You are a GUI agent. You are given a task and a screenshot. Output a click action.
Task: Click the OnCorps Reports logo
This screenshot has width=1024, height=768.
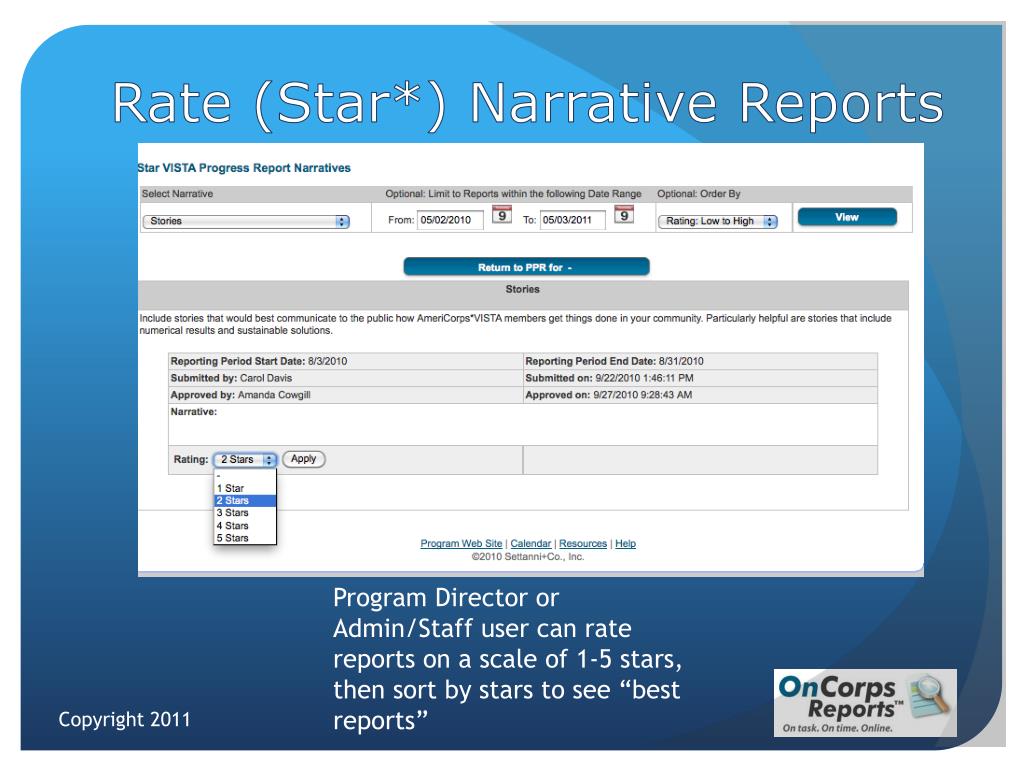pos(865,703)
